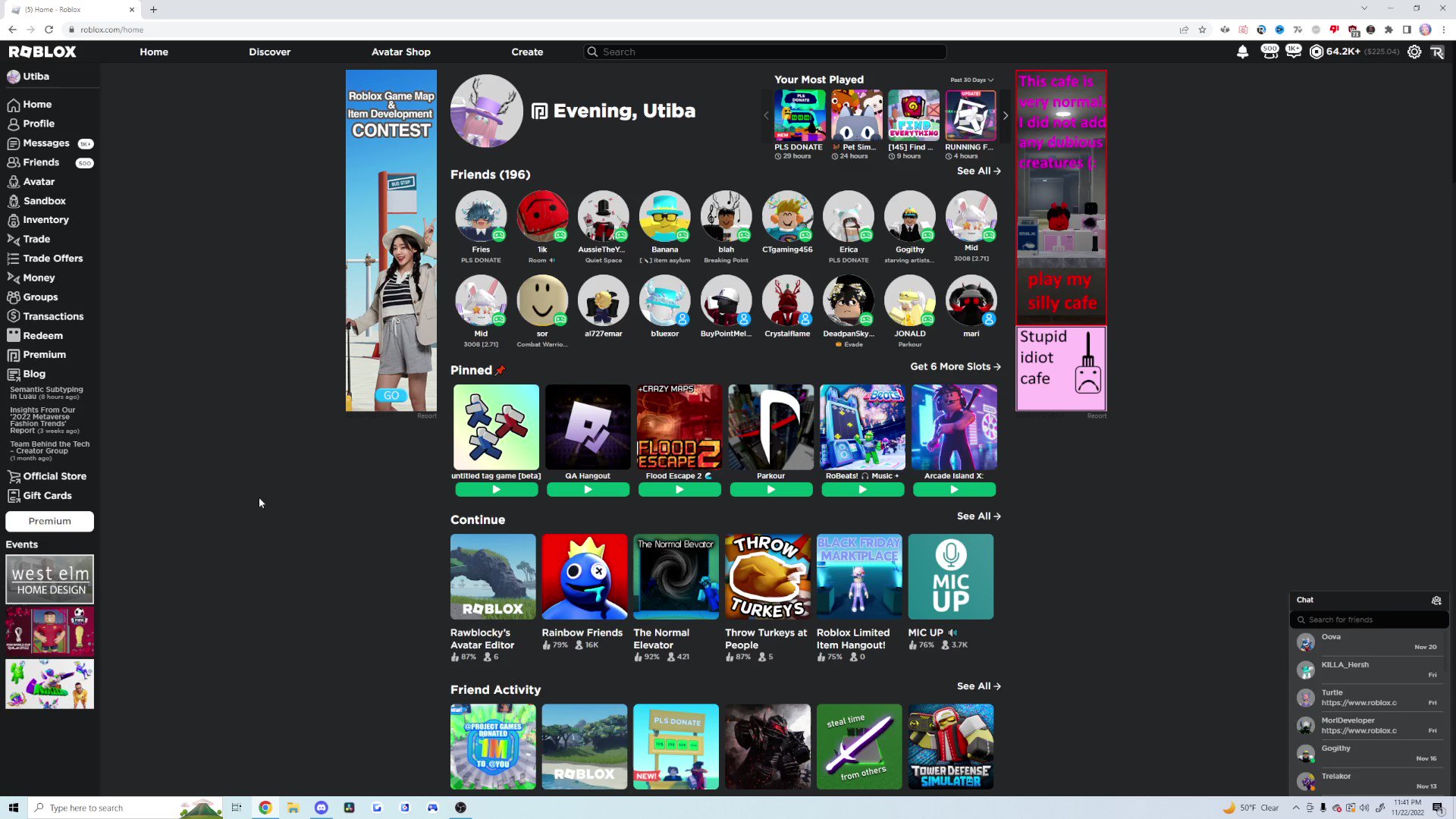Open Transactions in the sidebar
Screen dimensions: 1456x819
(x=45, y=316)
